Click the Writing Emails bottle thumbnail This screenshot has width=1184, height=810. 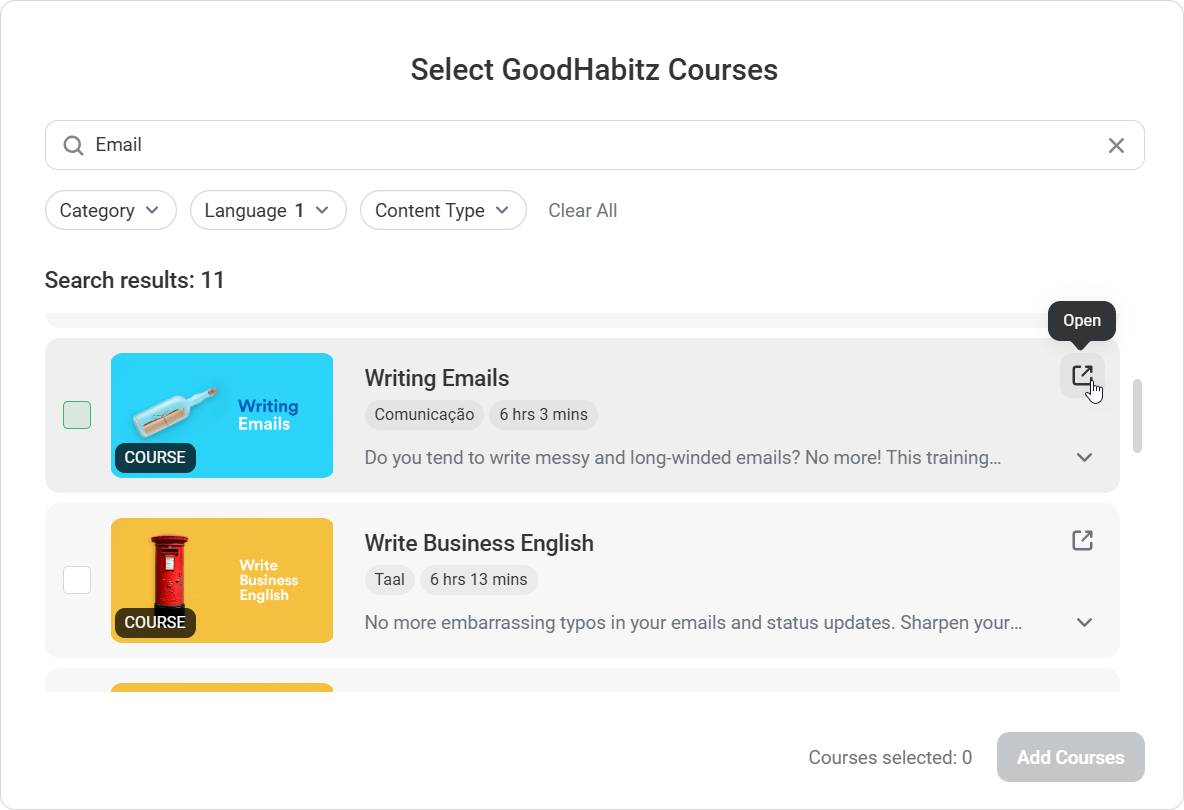[222, 415]
